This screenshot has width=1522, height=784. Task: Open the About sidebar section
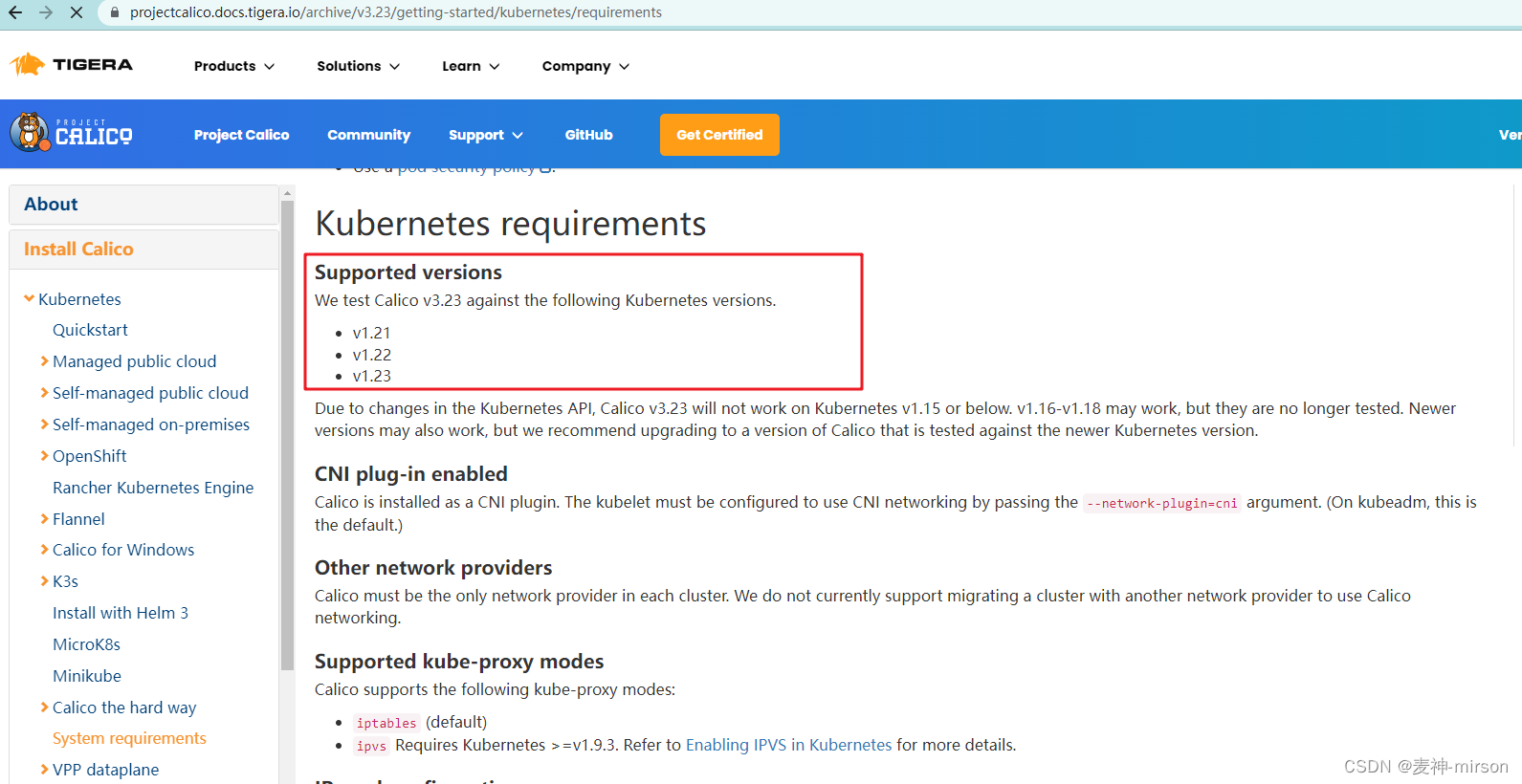pyautogui.click(x=143, y=204)
